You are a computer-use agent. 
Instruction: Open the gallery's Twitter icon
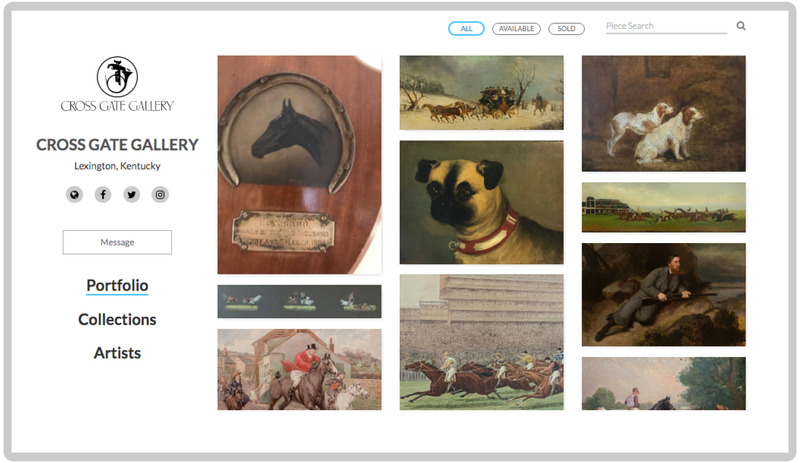click(131, 195)
